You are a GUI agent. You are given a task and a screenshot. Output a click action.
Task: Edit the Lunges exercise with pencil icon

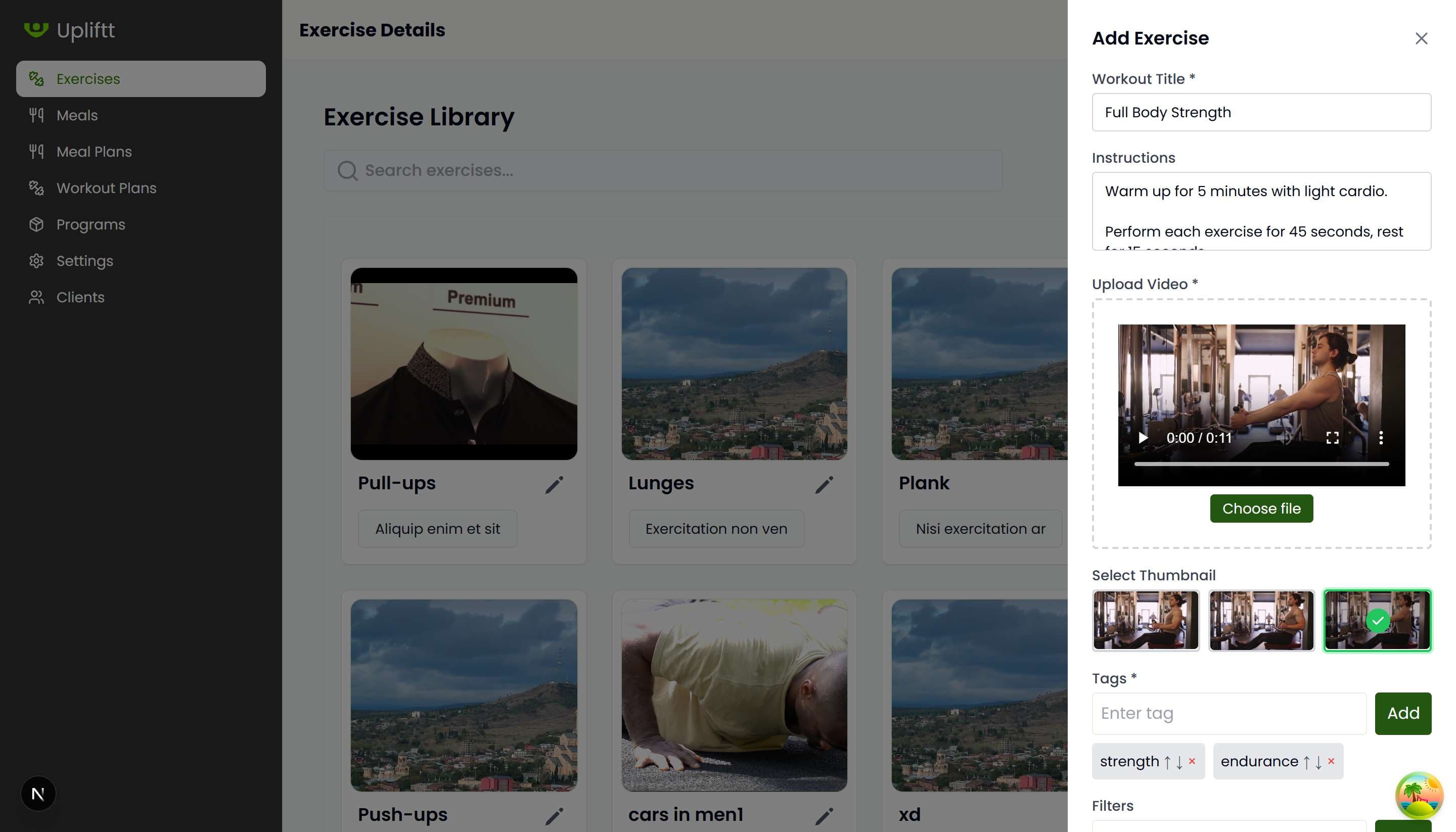coord(824,485)
